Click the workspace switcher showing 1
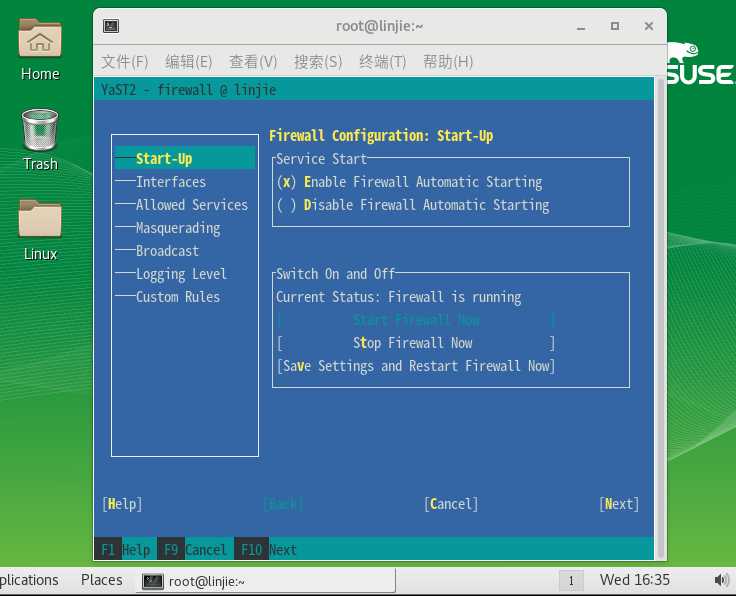This screenshot has height=596, width=736. pyautogui.click(x=571, y=581)
